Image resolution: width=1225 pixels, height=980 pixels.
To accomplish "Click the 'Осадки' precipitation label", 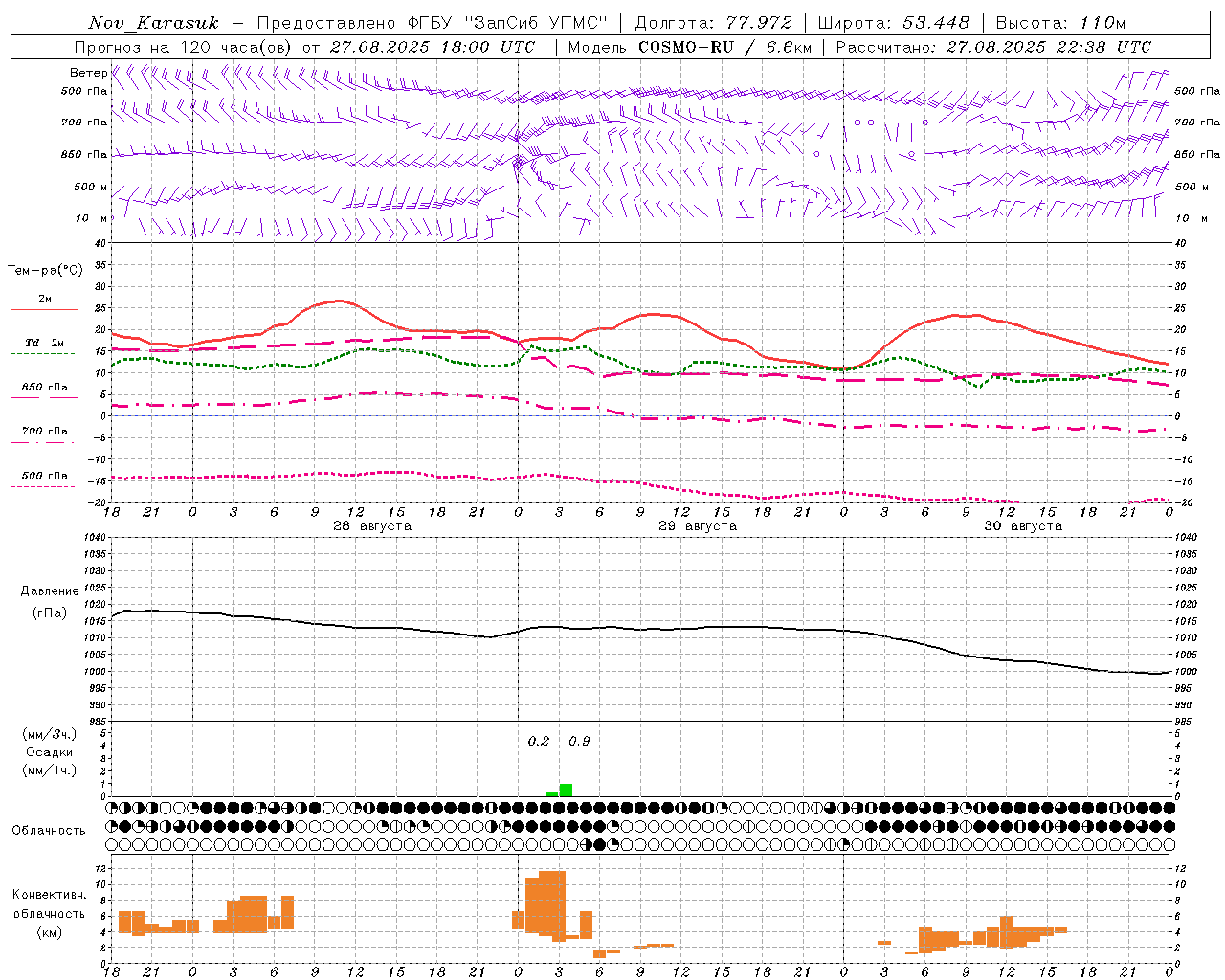I will pos(49,752).
